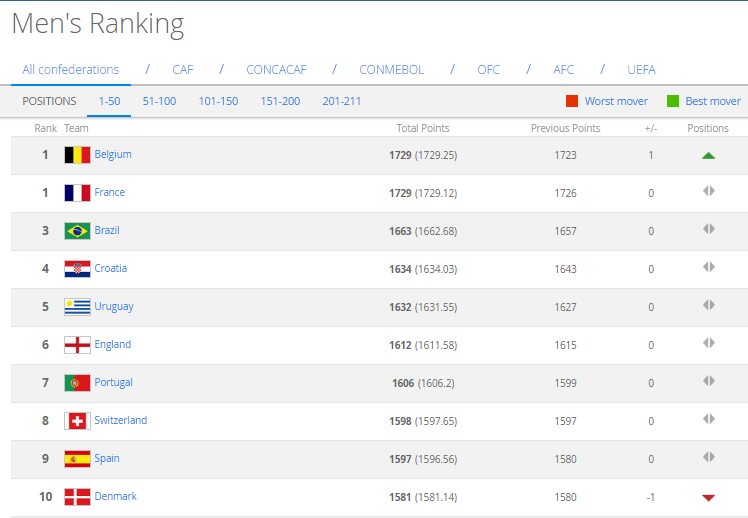Click Uruguay's previous points 1627

[x=565, y=307]
